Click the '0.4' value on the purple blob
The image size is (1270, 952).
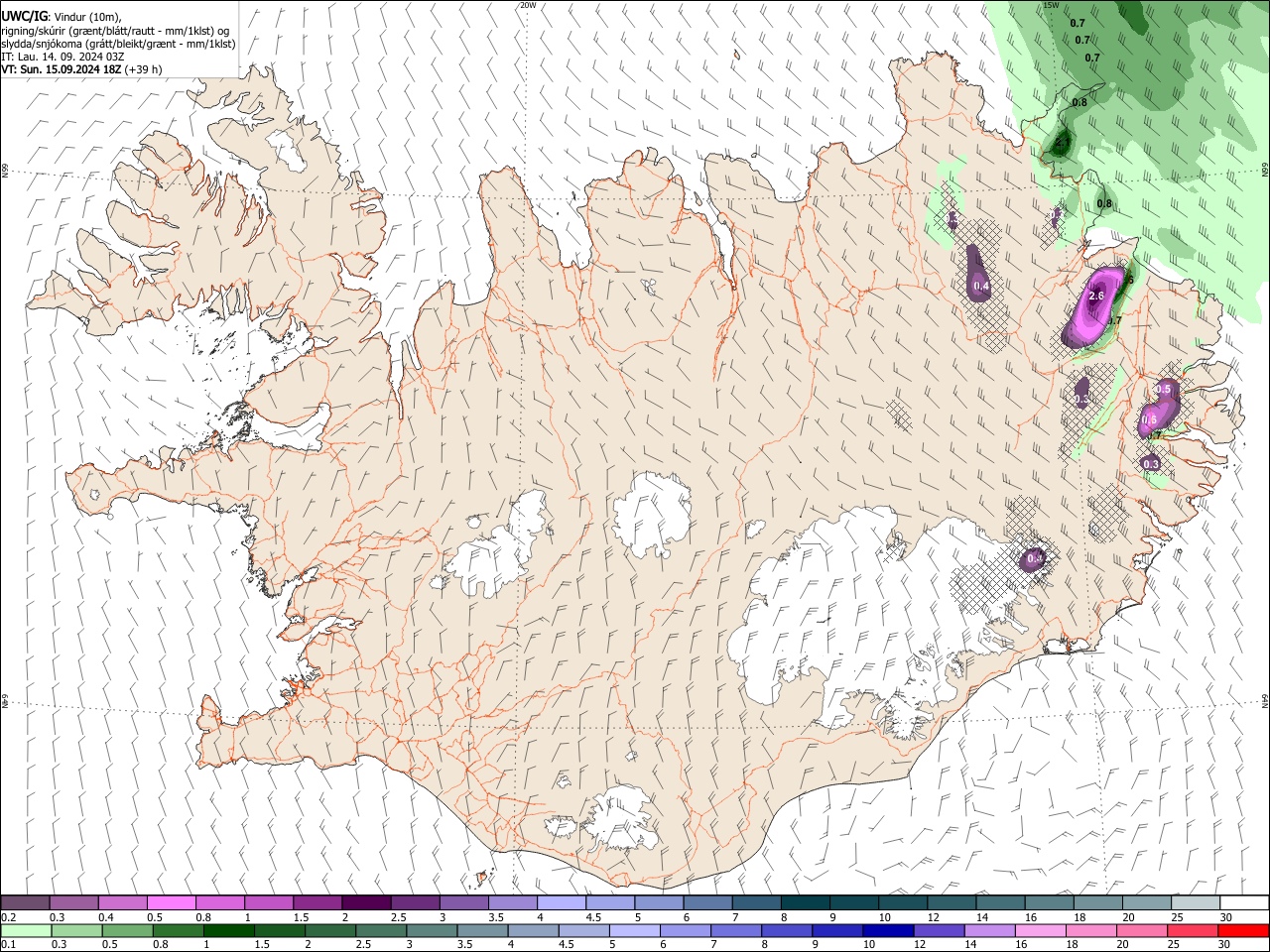click(x=982, y=287)
